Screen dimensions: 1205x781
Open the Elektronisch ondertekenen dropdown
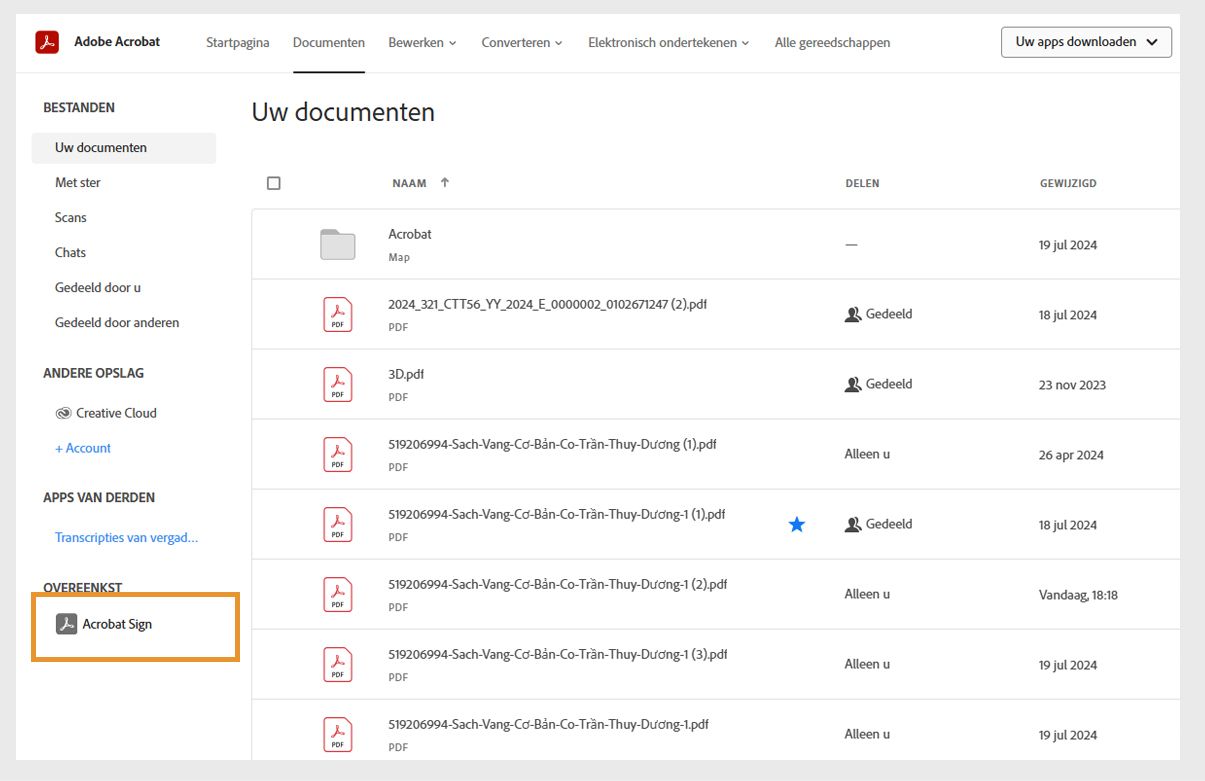click(x=668, y=43)
